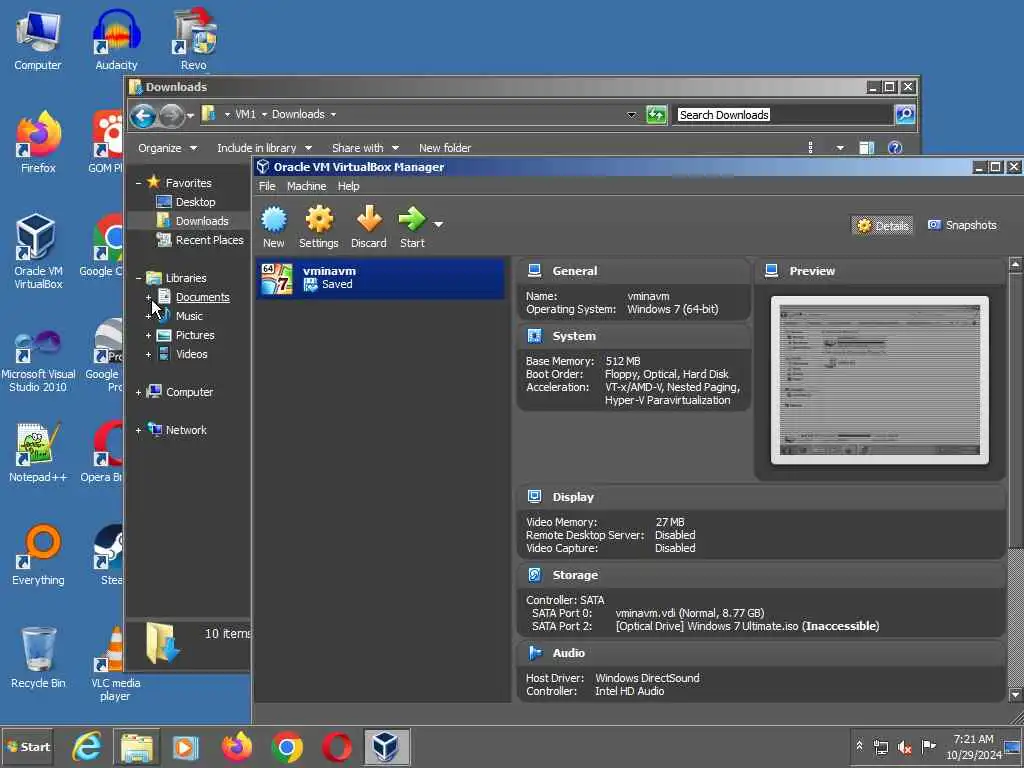Image resolution: width=1024 pixels, height=768 pixels.
Task: Click New folder button
Action: 445,148
